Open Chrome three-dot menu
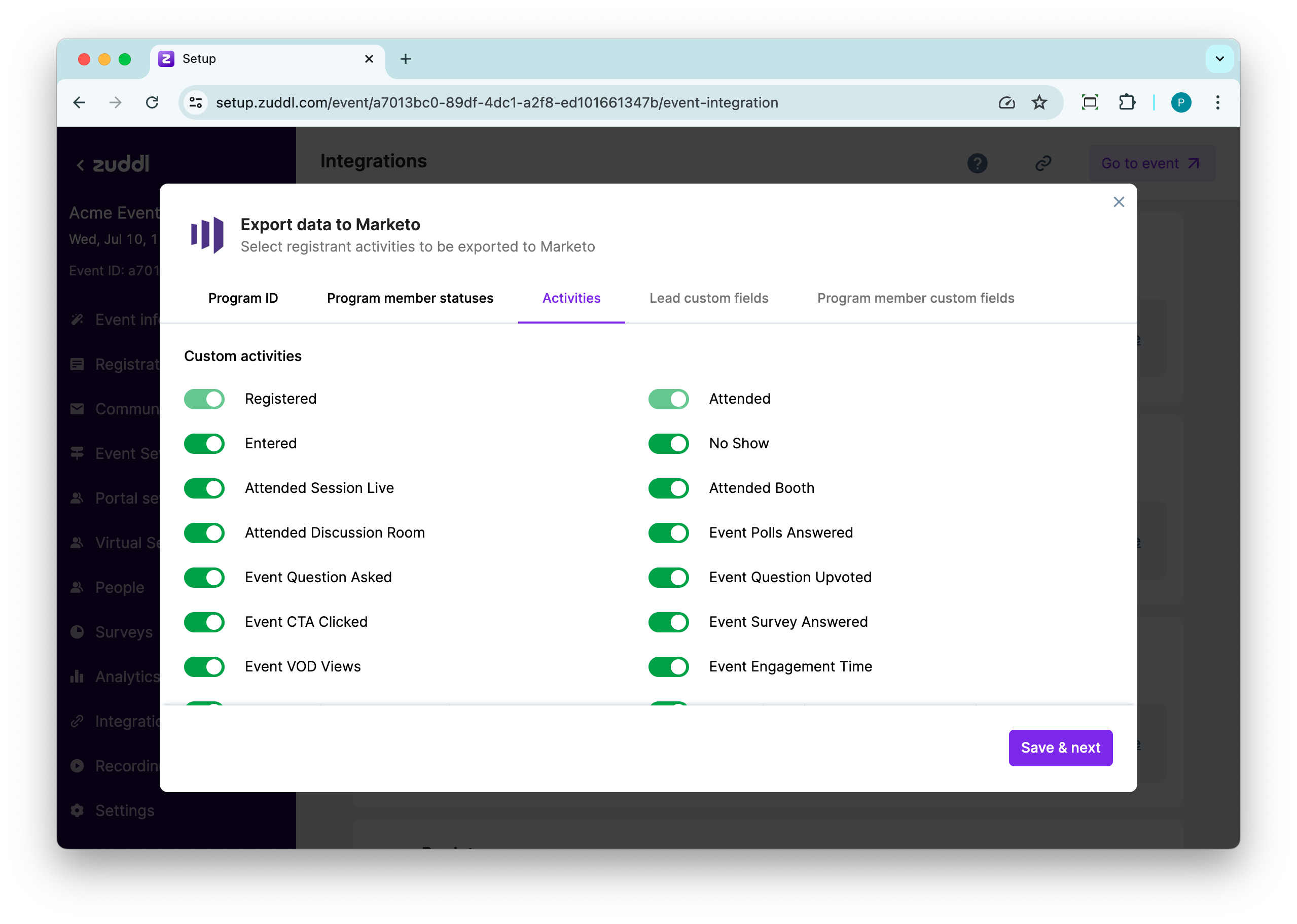1297x924 pixels. point(1217,102)
